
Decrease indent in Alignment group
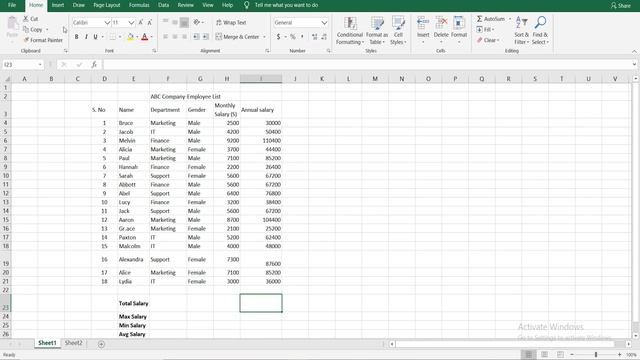197,37
